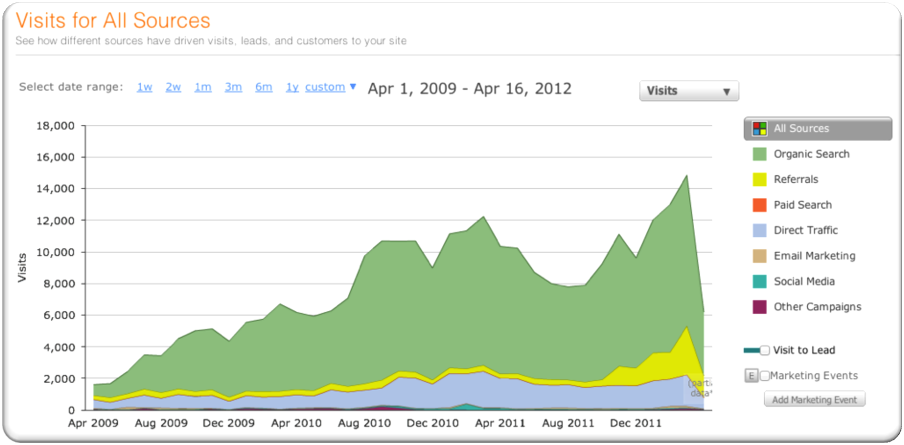904x445 pixels.
Task: Click the Add Marketing Event button
Action: (815, 400)
